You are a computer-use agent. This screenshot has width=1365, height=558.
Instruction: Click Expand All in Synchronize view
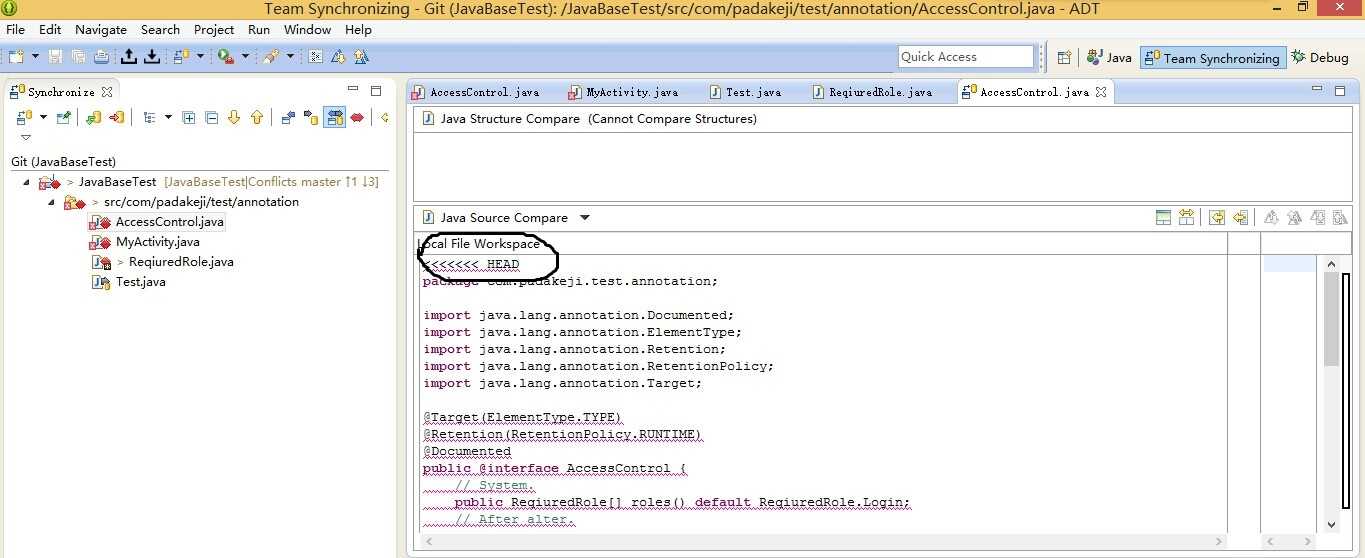click(189, 117)
